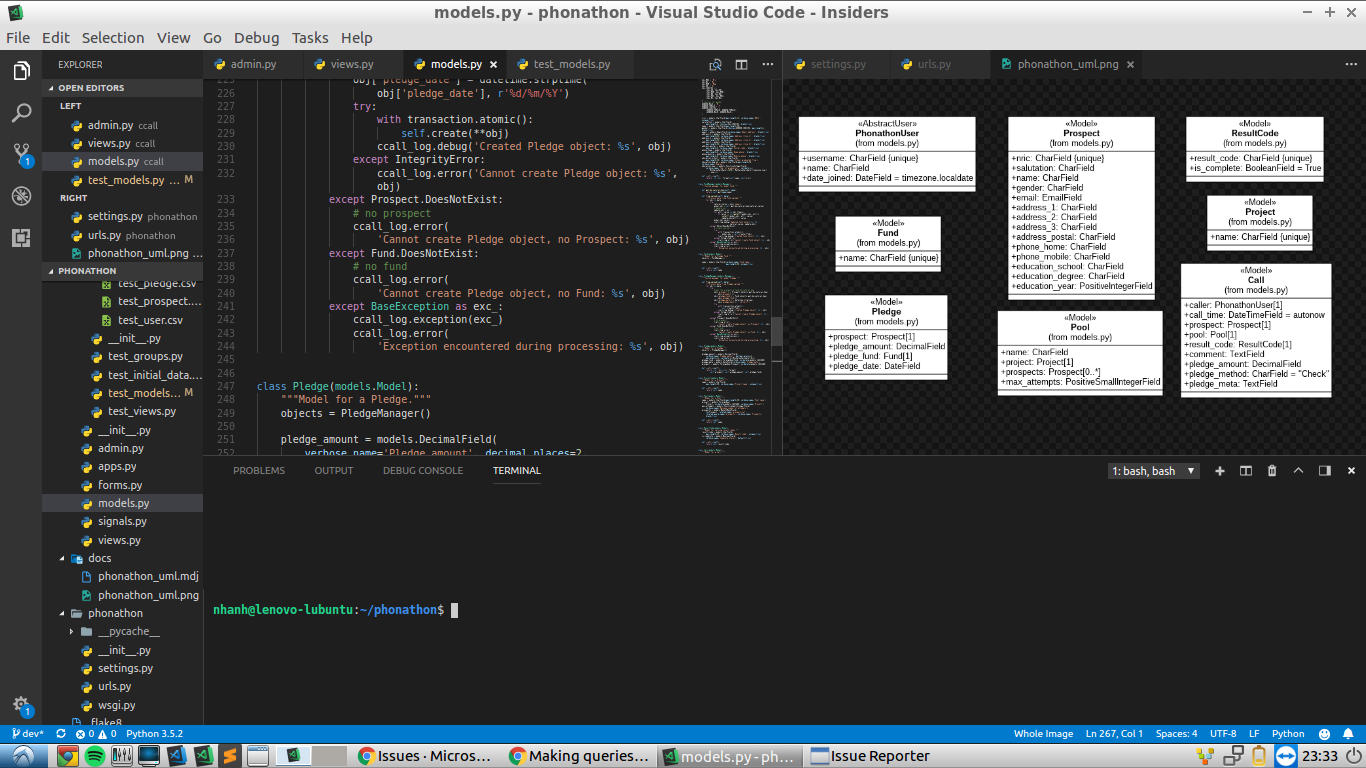
Task: Open the split editor icon in editor toolbar
Action: (x=741, y=64)
